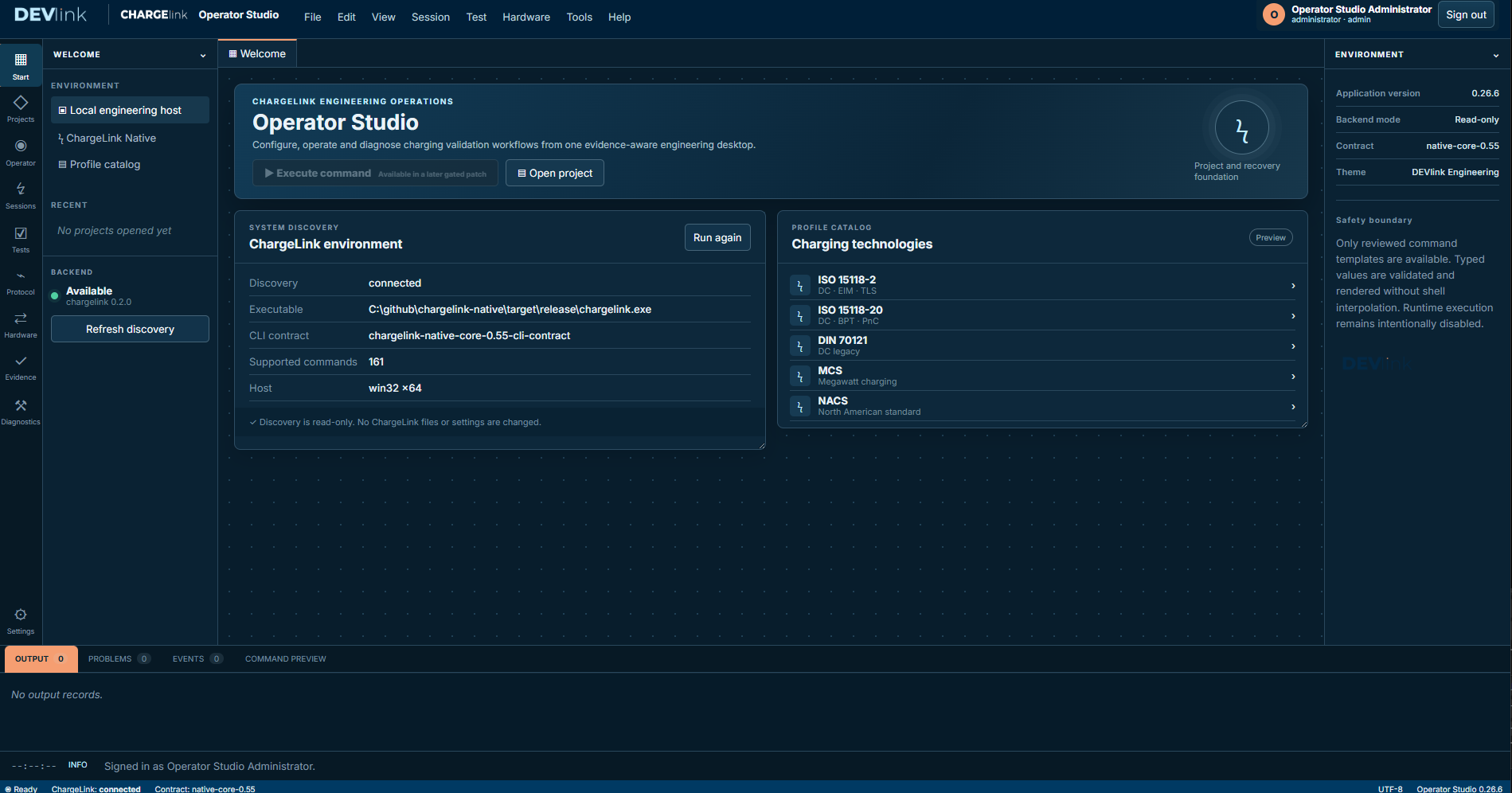
Task: Click Application version value 0.26.6
Action: pos(1485,93)
